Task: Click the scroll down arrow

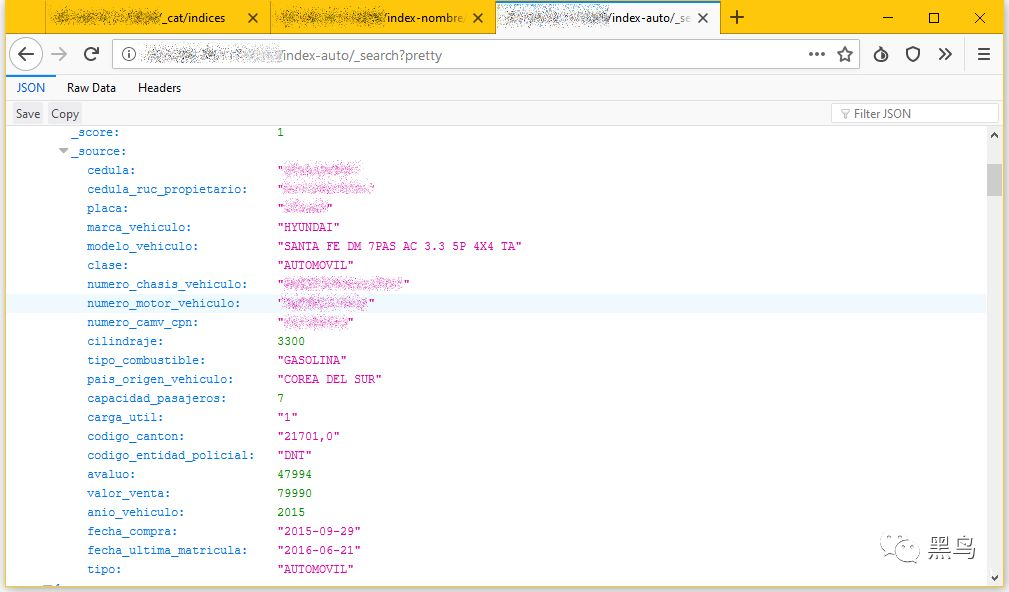Action: (x=994, y=577)
